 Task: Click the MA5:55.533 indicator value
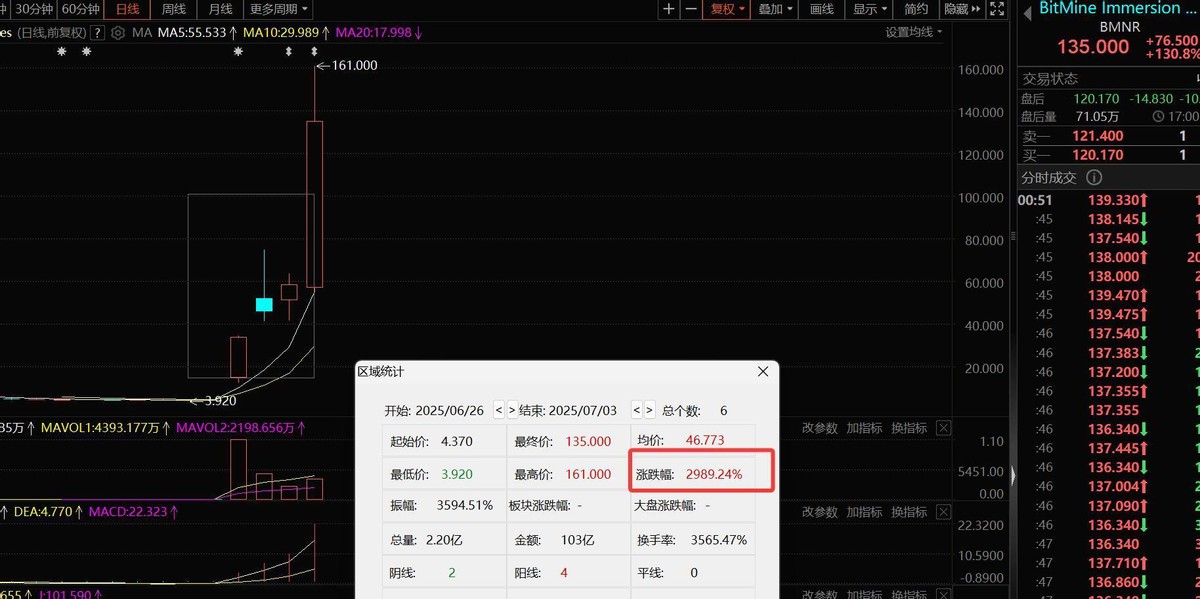pyautogui.click(x=194, y=32)
